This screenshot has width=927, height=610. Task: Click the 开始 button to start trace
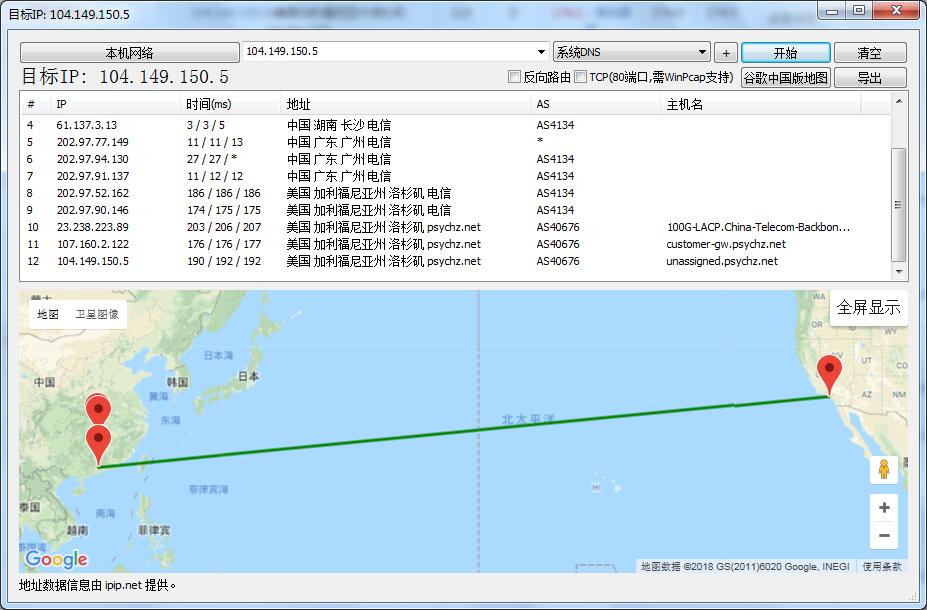(785, 53)
